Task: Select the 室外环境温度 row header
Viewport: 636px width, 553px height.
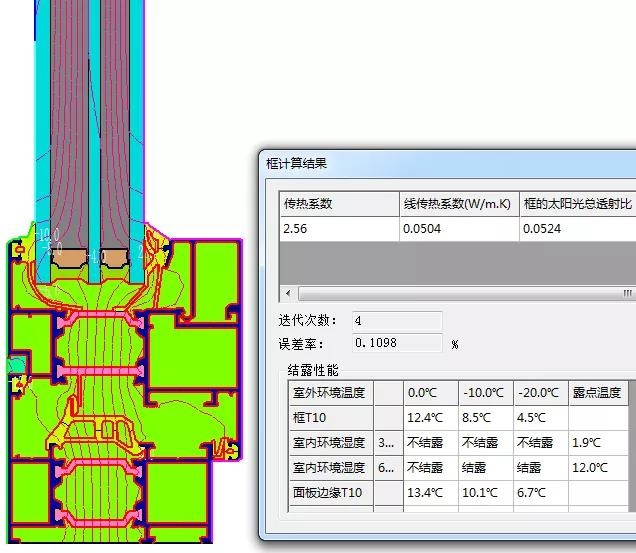Action: [x=331, y=393]
